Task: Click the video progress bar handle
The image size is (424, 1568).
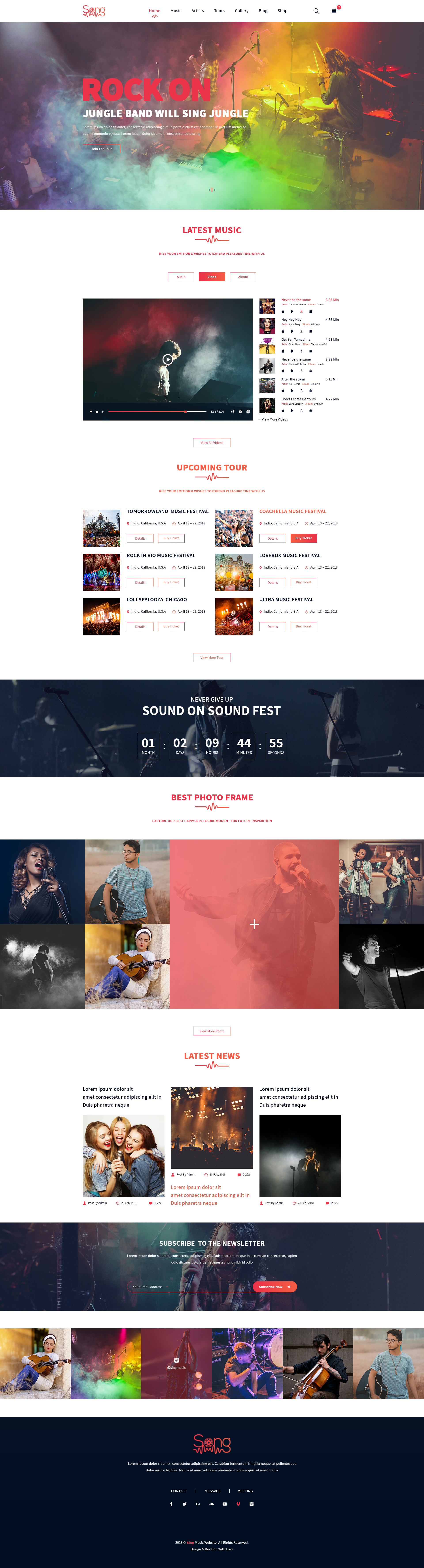Action: [185, 411]
